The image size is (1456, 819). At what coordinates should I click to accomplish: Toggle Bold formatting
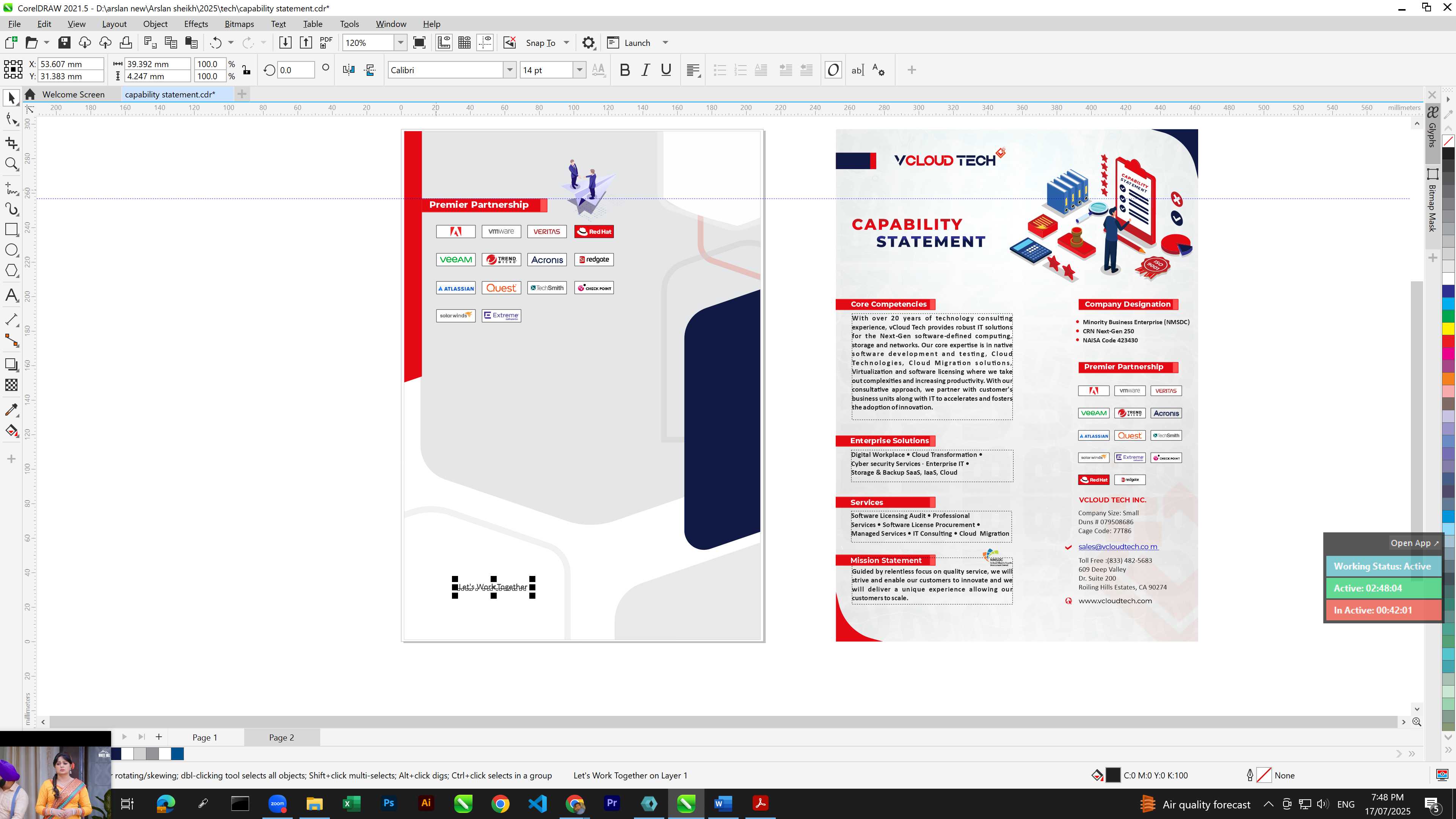pos(624,70)
